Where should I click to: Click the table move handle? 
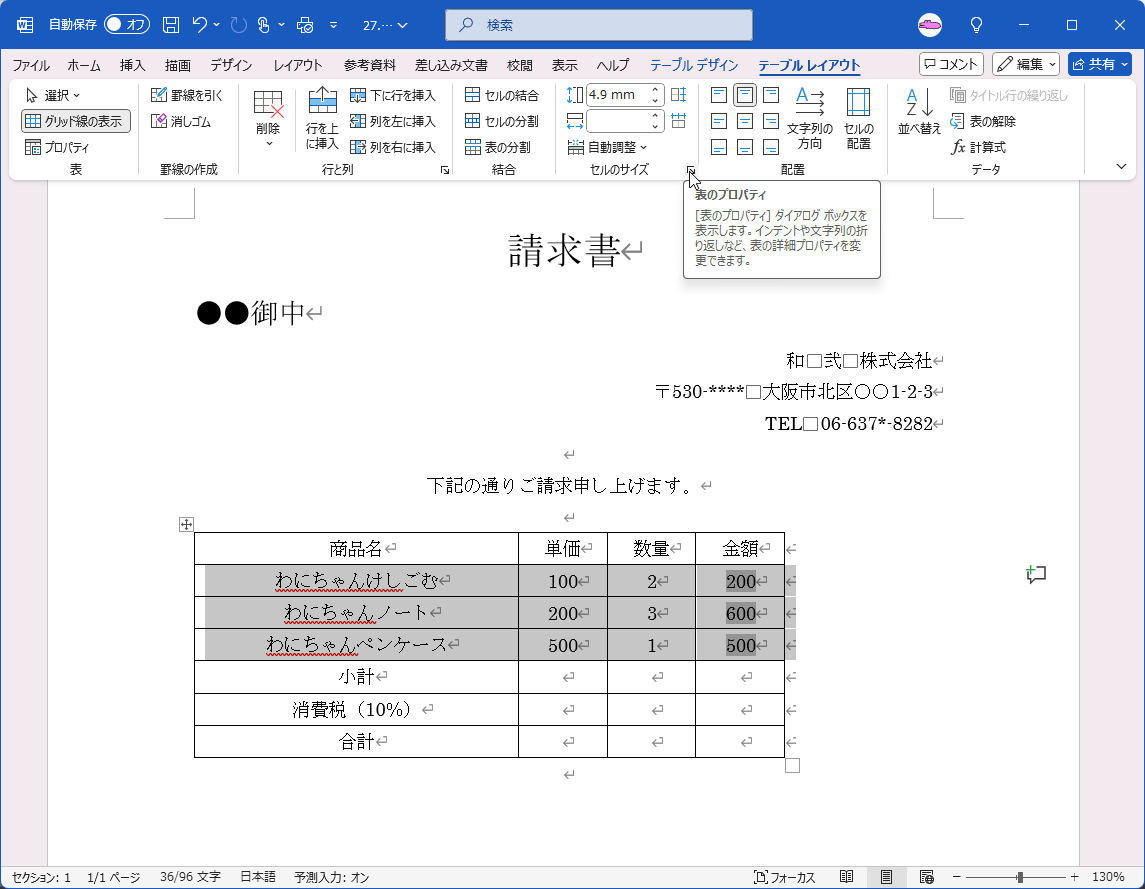pyautogui.click(x=186, y=524)
